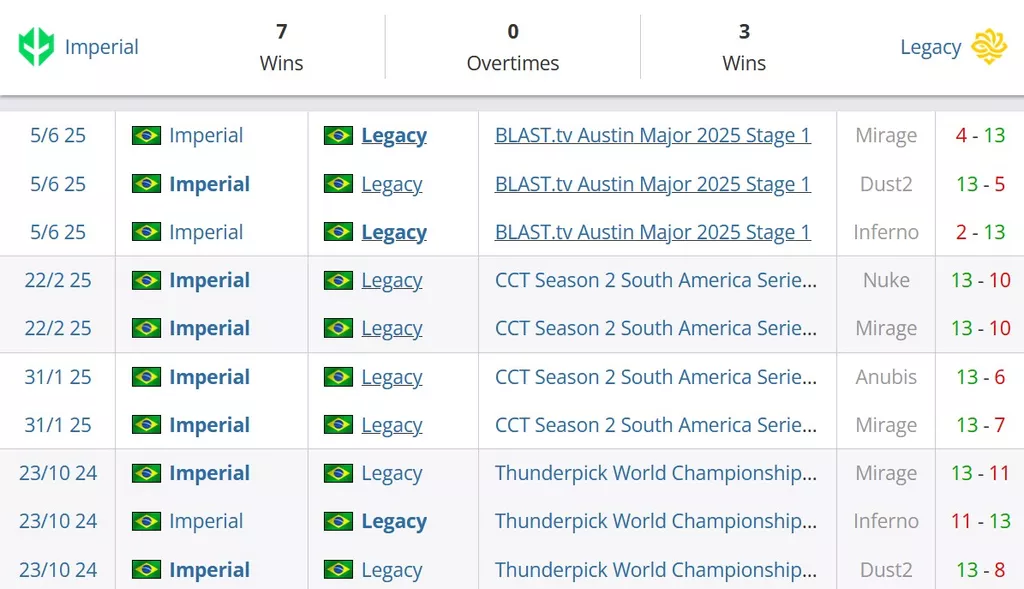This screenshot has height=589, width=1024.
Task: Click Brazil flag beside Imperial in 23/10 Dust2 row
Action: 146,569
